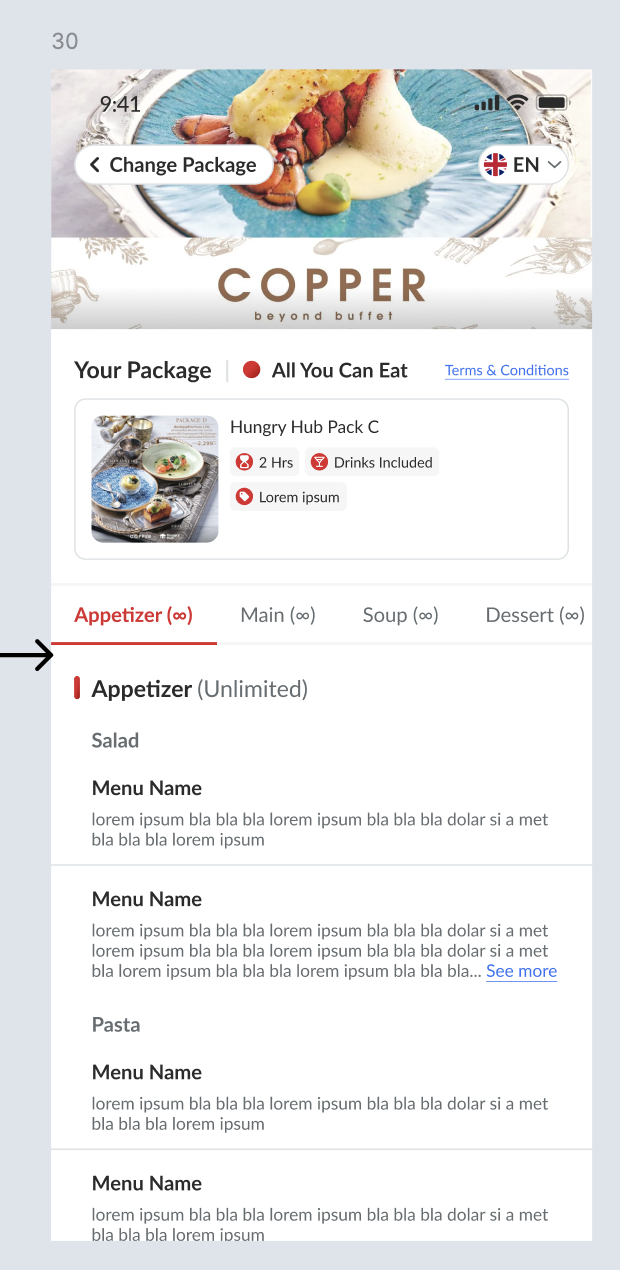Expand the EN language dropdown arrow
This screenshot has width=620, height=1270.
pos(555,165)
